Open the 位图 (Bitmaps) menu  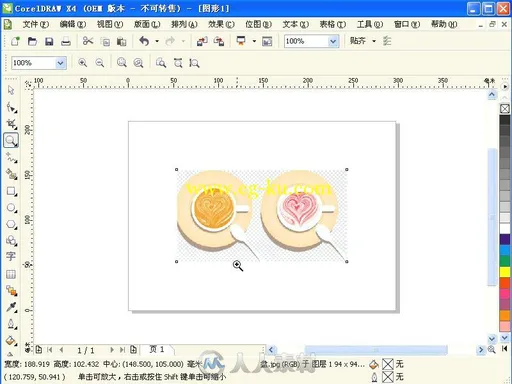pos(258,24)
